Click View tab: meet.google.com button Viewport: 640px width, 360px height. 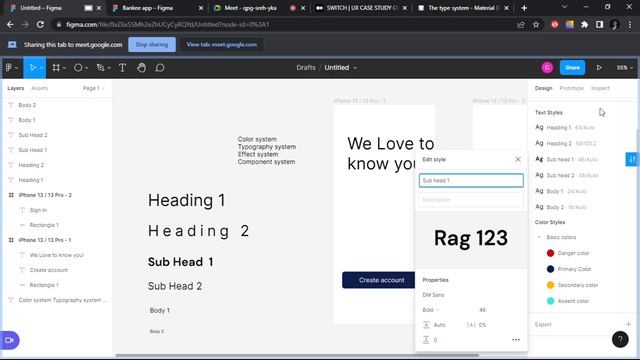click(222, 44)
